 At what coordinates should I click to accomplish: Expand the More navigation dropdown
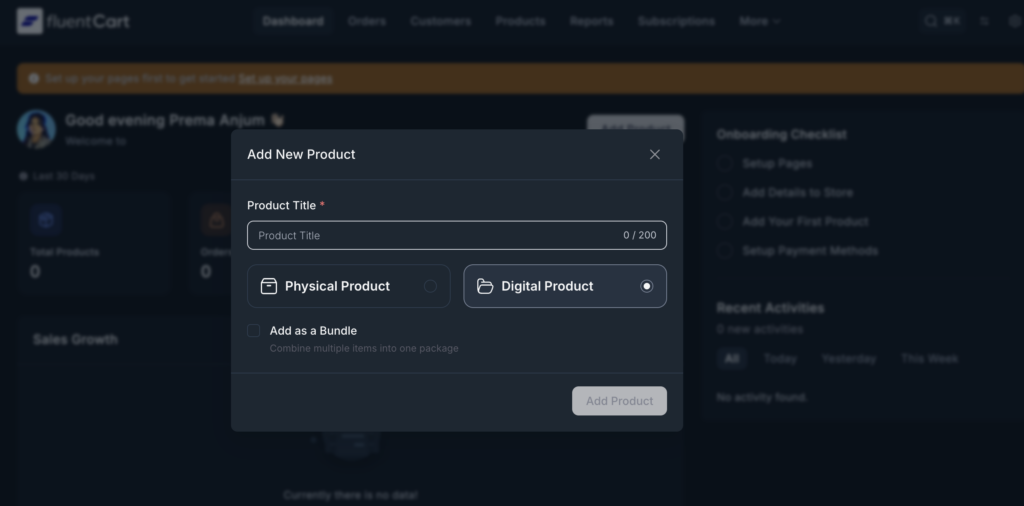760,21
